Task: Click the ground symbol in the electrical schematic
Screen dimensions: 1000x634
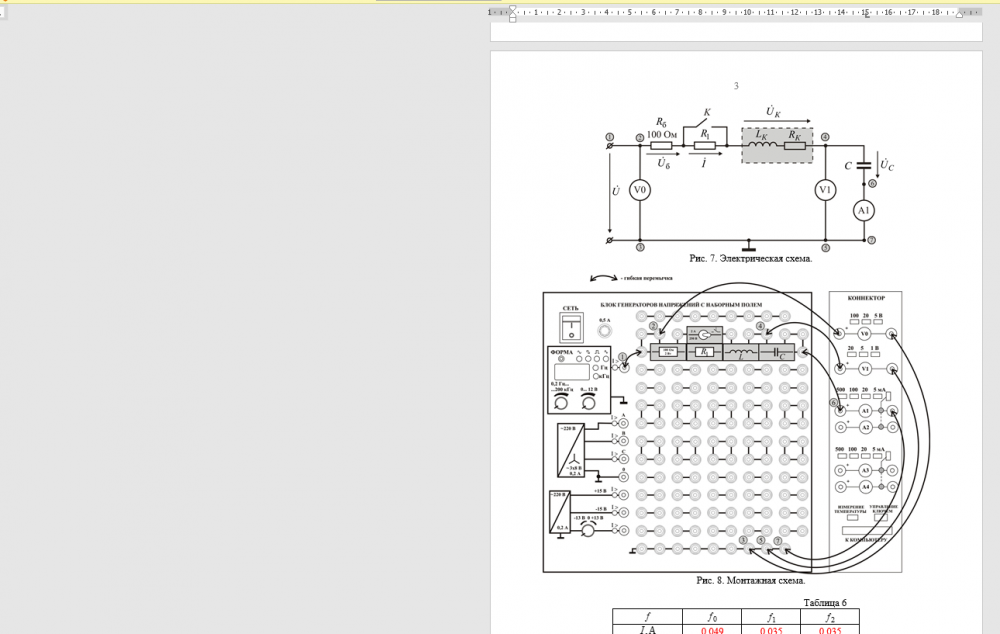Action: point(750,243)
